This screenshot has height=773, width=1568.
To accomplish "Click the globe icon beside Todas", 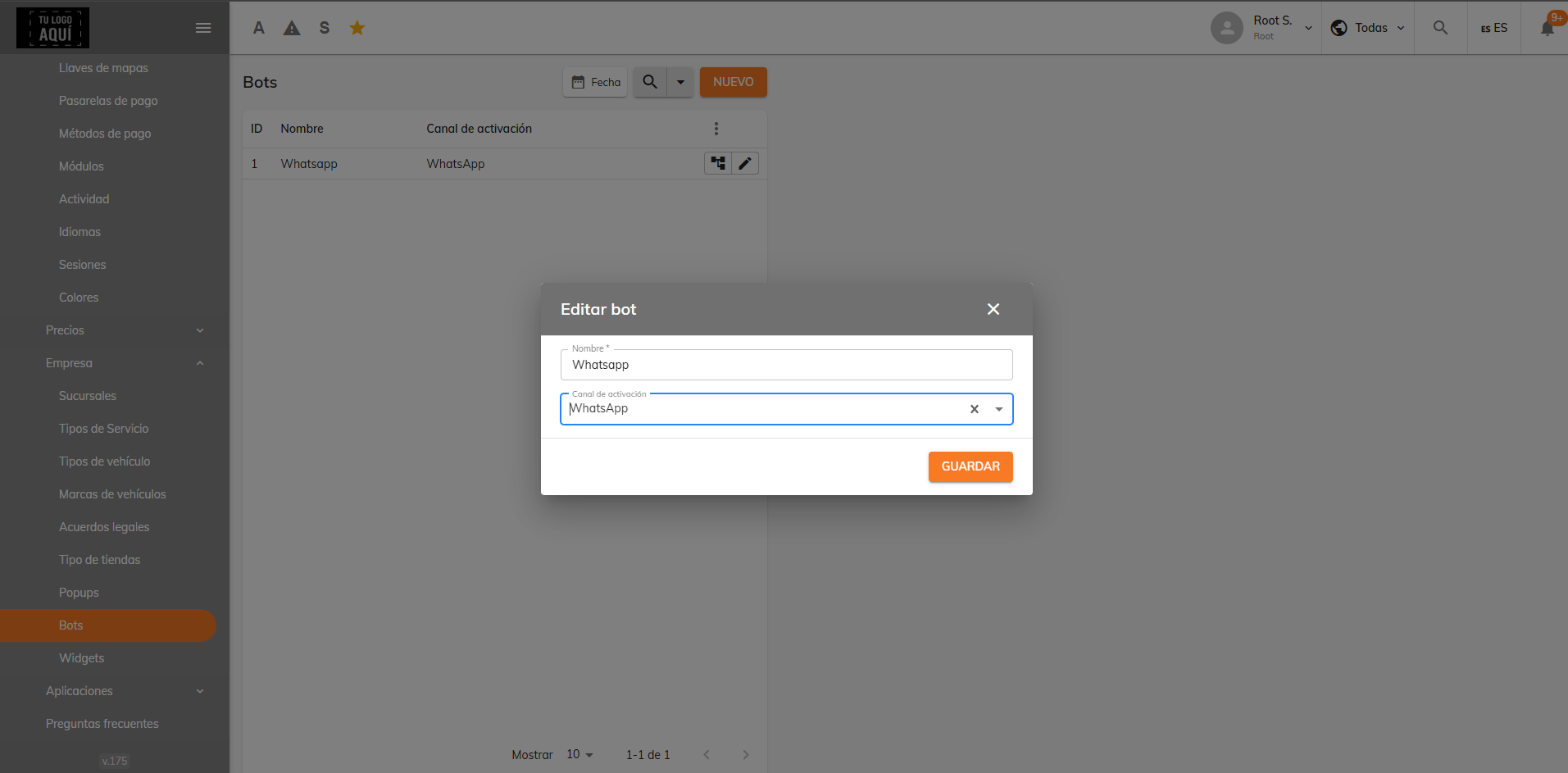I will [1339, 28].
